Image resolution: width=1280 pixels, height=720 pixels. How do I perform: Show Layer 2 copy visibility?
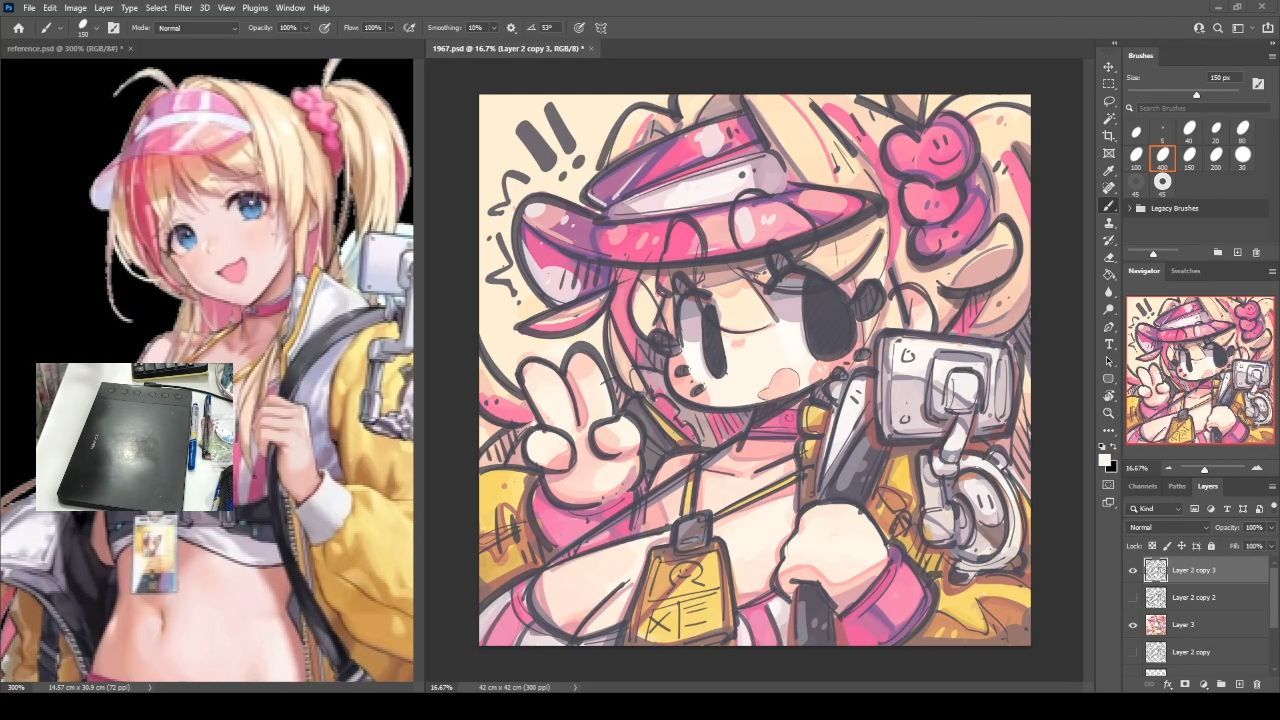click(1133, 652)
